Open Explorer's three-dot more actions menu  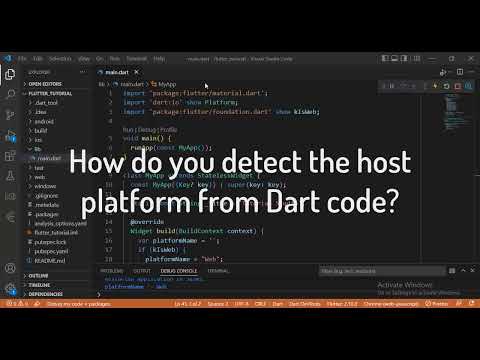pos(82,72)
